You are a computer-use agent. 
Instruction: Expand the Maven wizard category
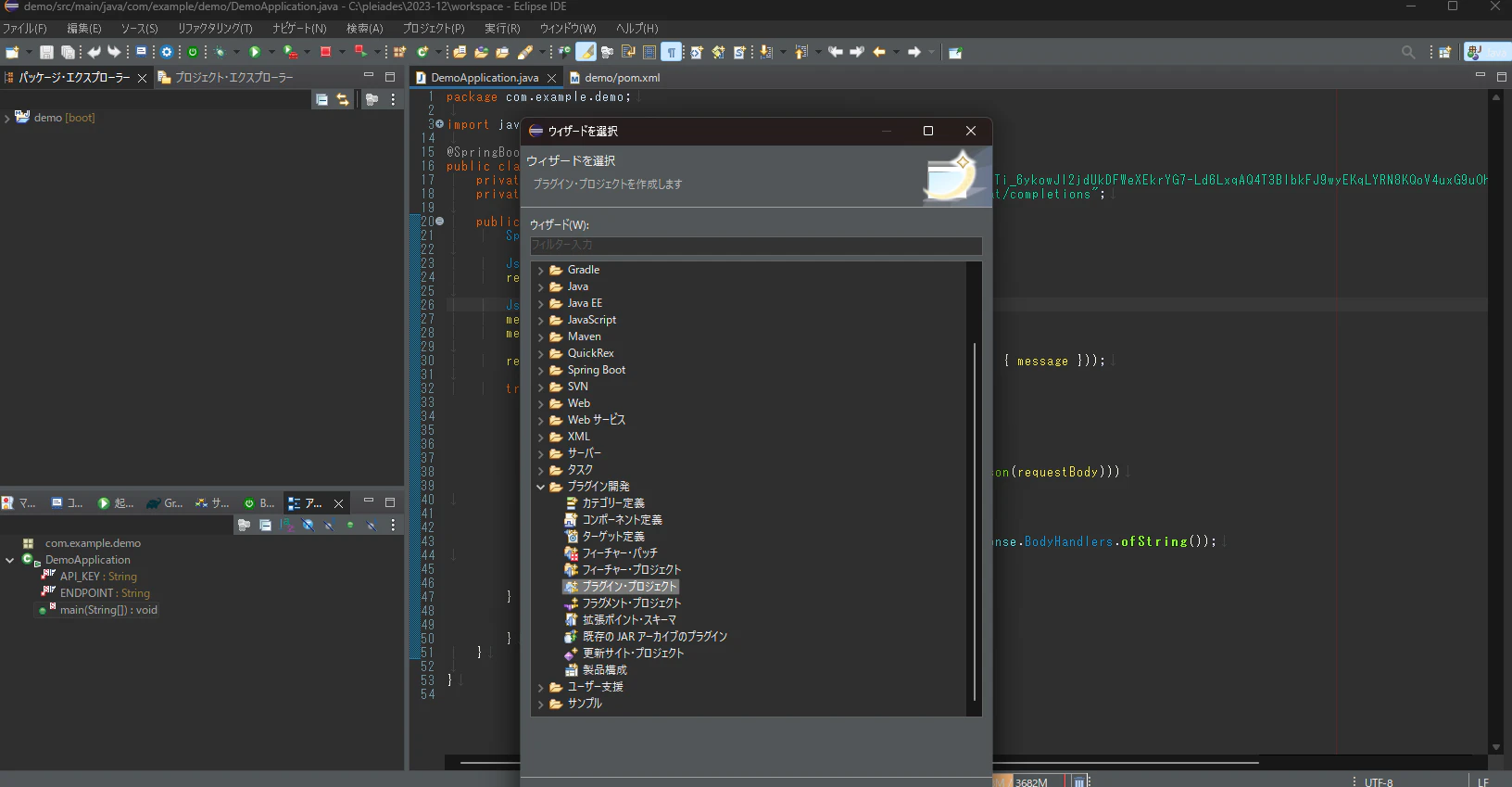(541, 337)
